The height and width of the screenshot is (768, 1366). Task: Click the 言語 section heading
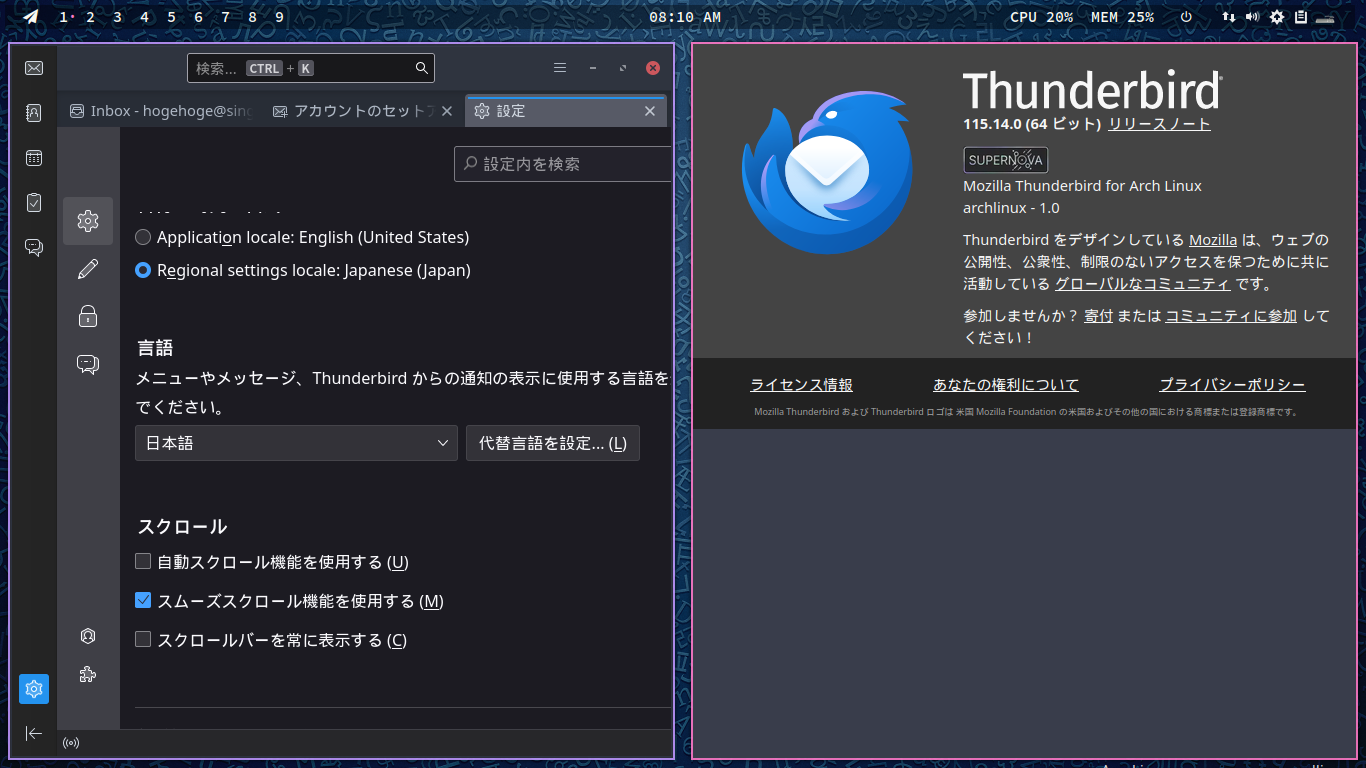155,348
